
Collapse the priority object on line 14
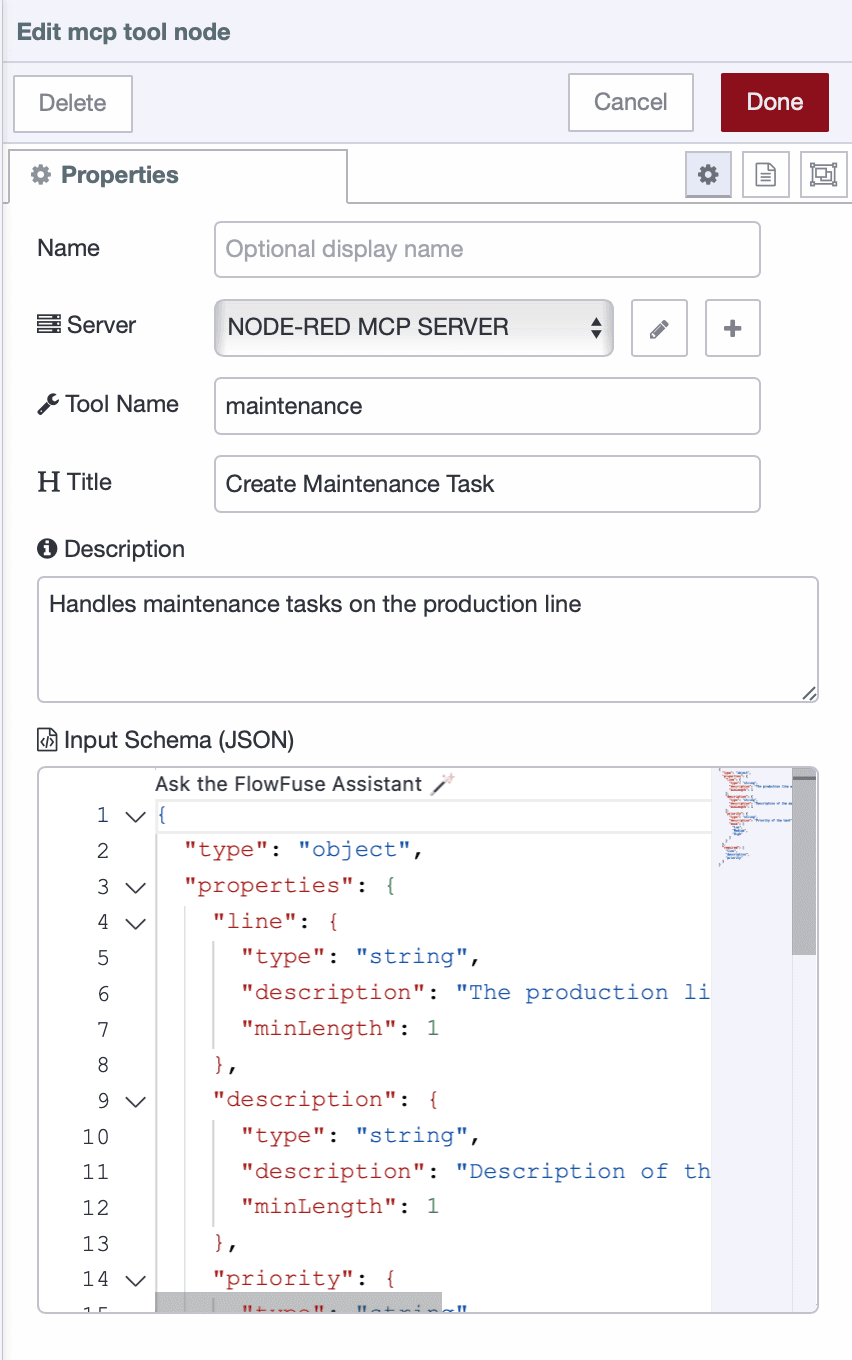135,1279
